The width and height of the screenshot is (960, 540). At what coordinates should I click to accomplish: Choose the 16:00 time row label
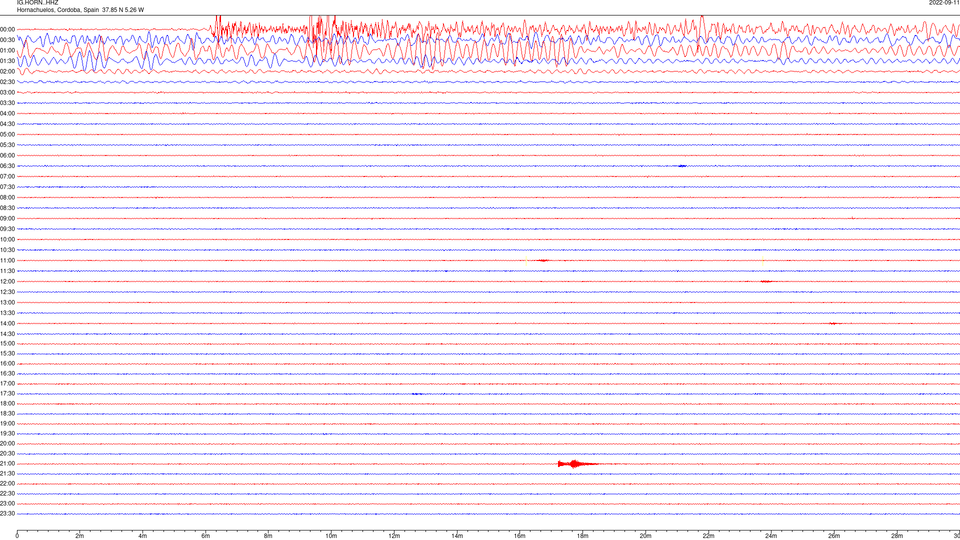pyautogui.click(x=7, y=364)
